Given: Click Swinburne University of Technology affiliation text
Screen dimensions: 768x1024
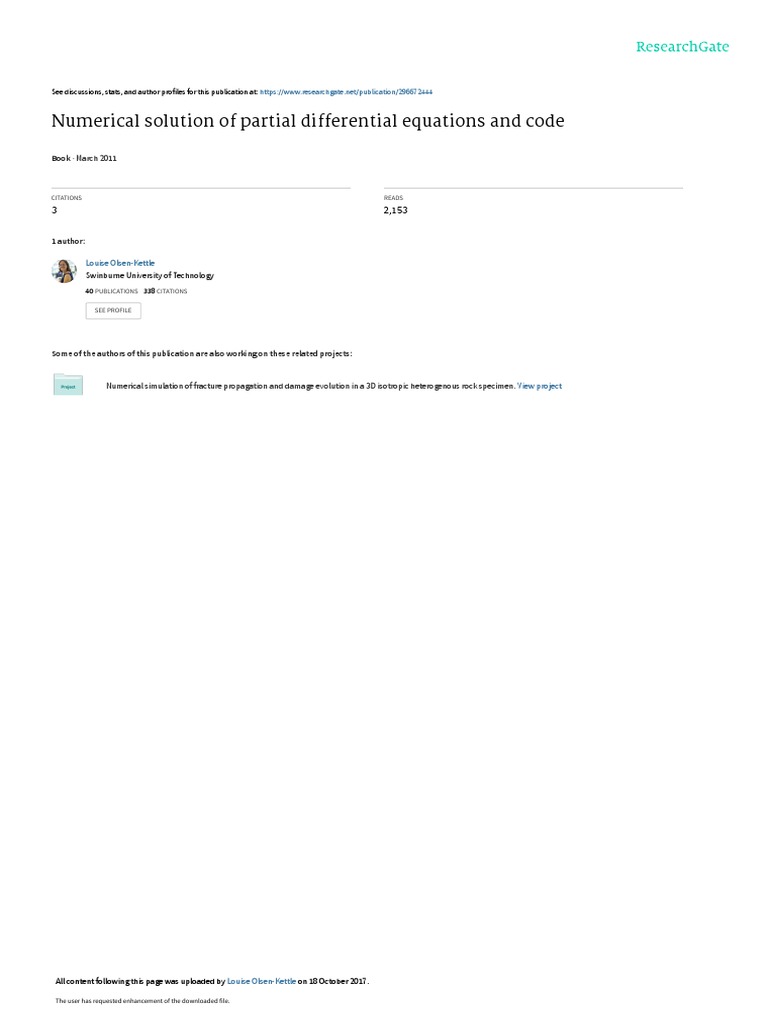Looking at the screenshot, I should (150, 276).
